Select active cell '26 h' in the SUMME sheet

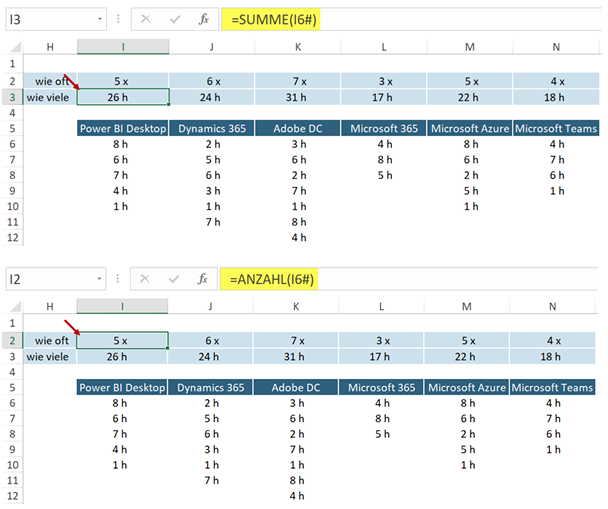coord(123,97)
